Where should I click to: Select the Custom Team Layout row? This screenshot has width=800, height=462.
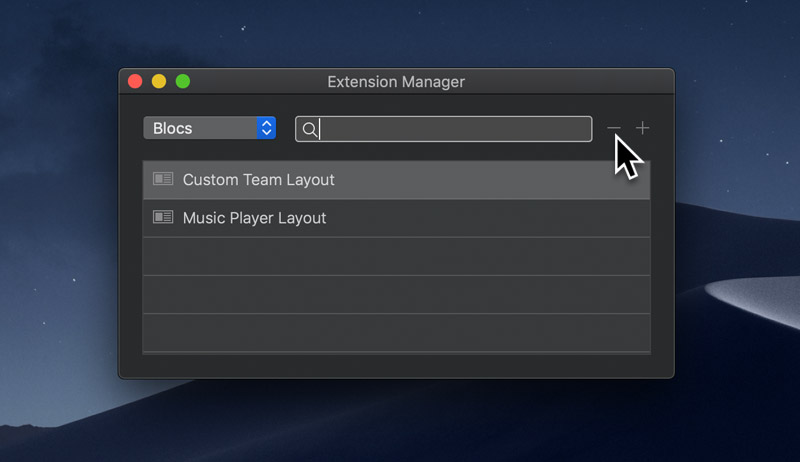(396, 179)
